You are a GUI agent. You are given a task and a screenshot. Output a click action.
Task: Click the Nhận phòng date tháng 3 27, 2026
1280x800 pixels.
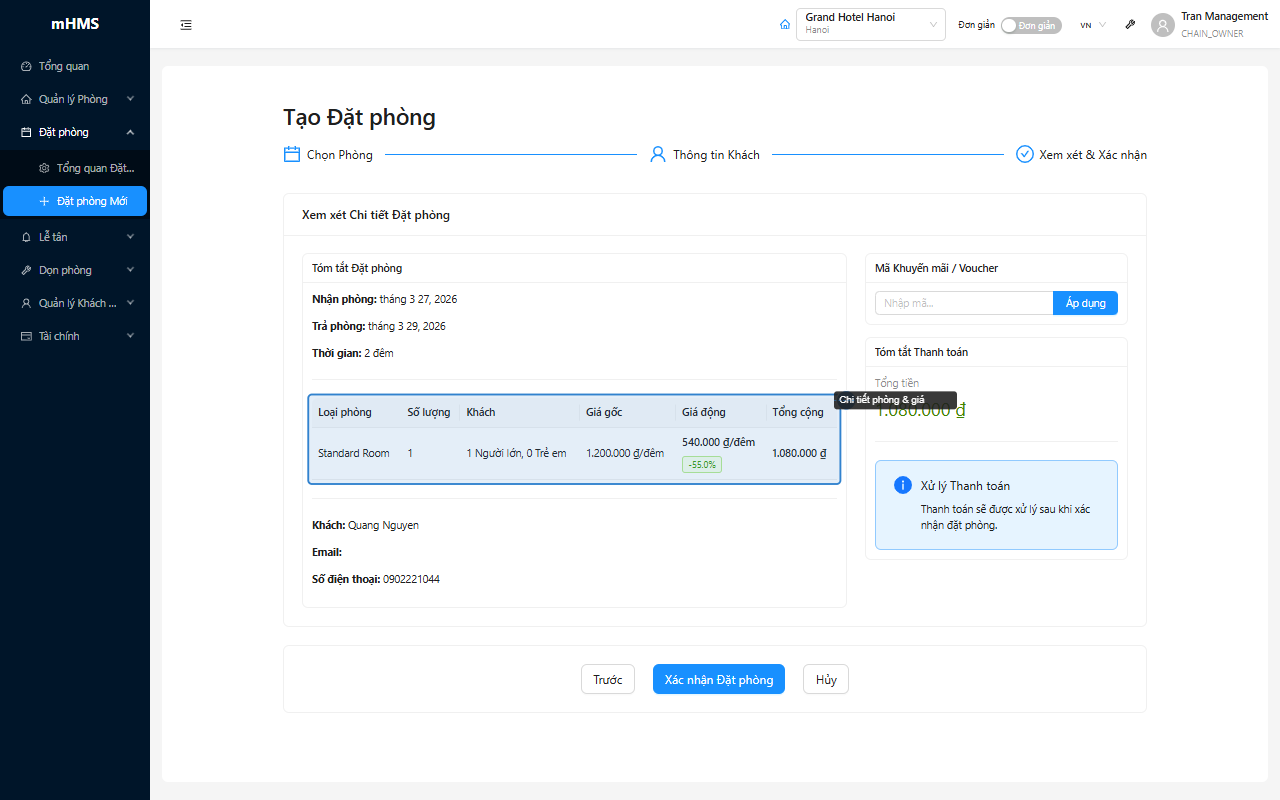pyautogui.click(x=418, y=299)
